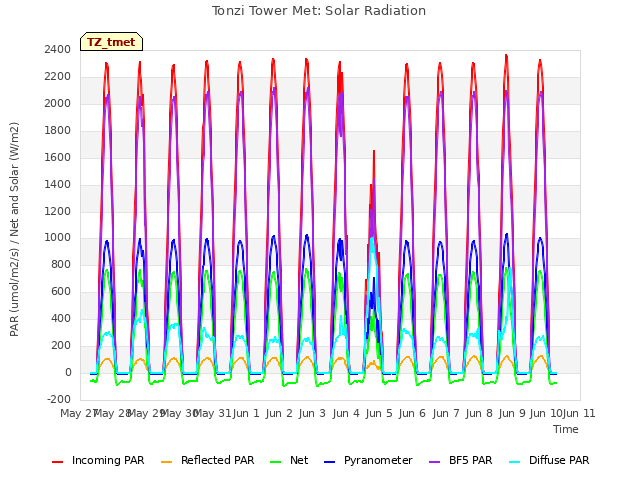Click the 'May 31' x-axis date label

click(212, 413)
